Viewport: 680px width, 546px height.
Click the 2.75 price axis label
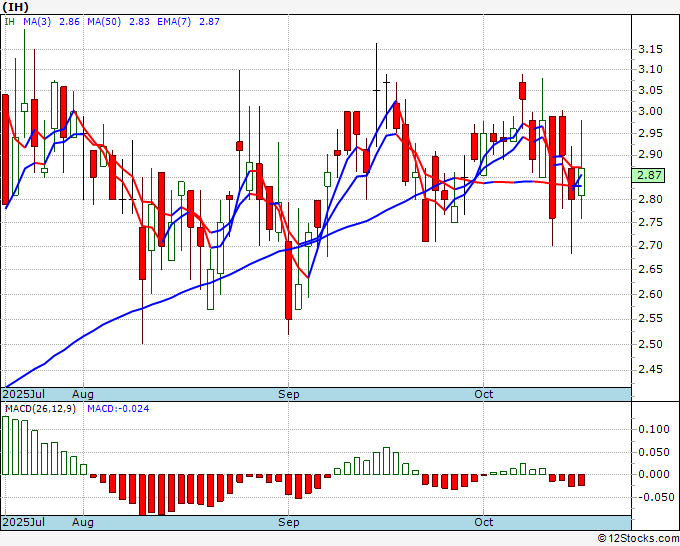651,222
